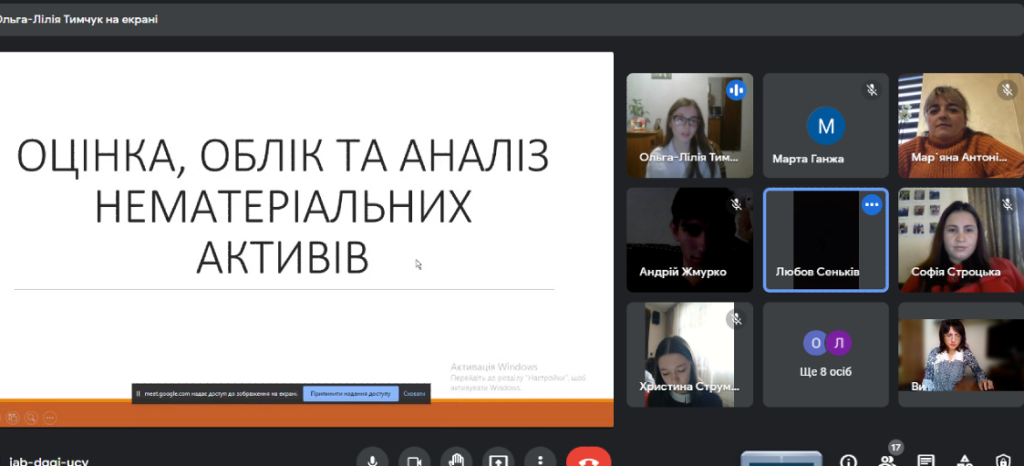This screenshot has height=466, width=1024.
Task: Click the stop sharing access button
Action: tap(351, 394)
